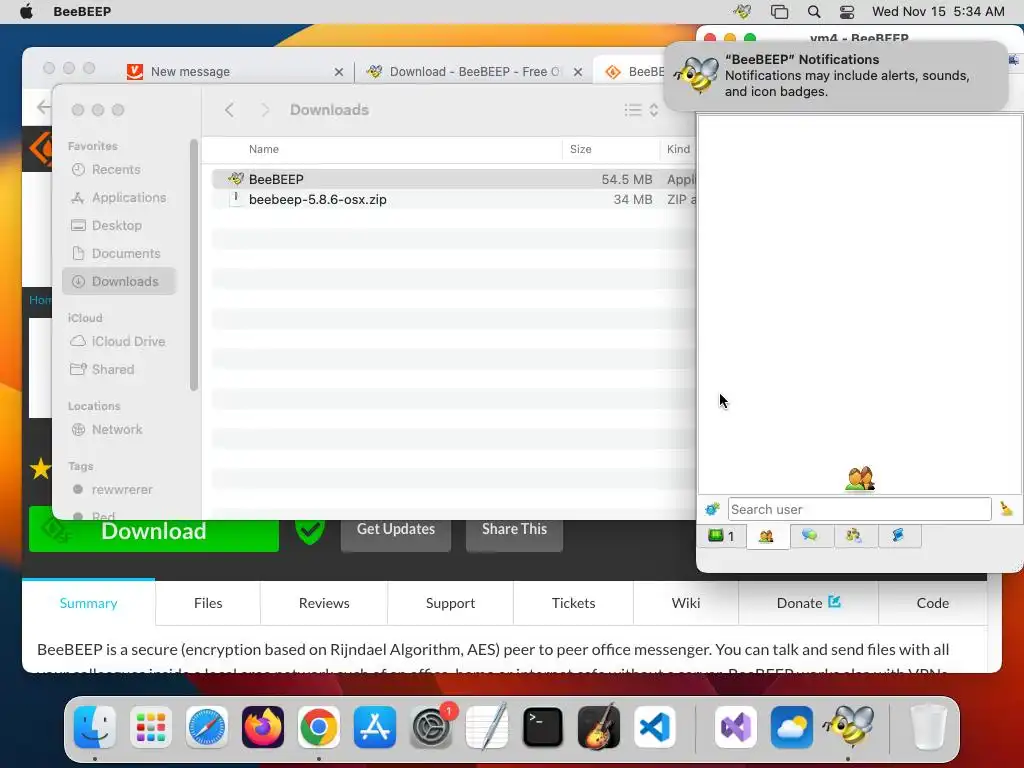
Task: Select Downloads in Finder sidebar
Action: click(x=119, y=281)
